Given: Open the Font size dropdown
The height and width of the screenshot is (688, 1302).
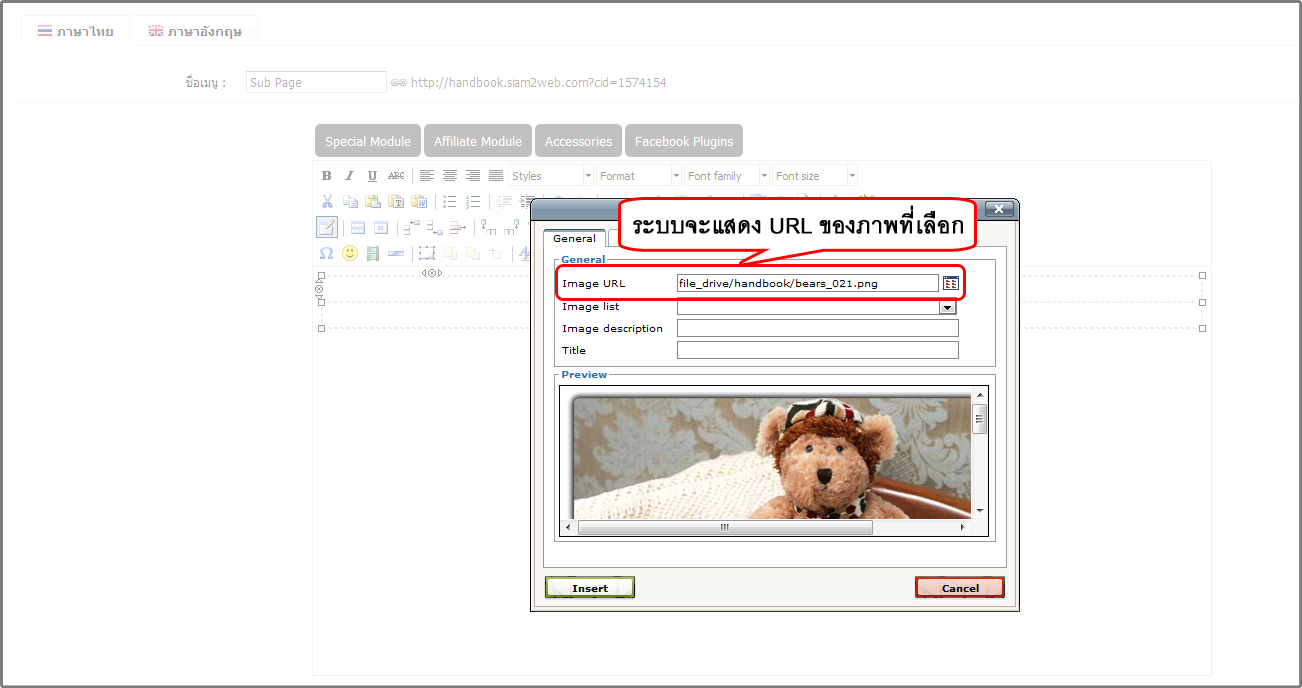Looking at the screenshot, I should coord(815,176).
